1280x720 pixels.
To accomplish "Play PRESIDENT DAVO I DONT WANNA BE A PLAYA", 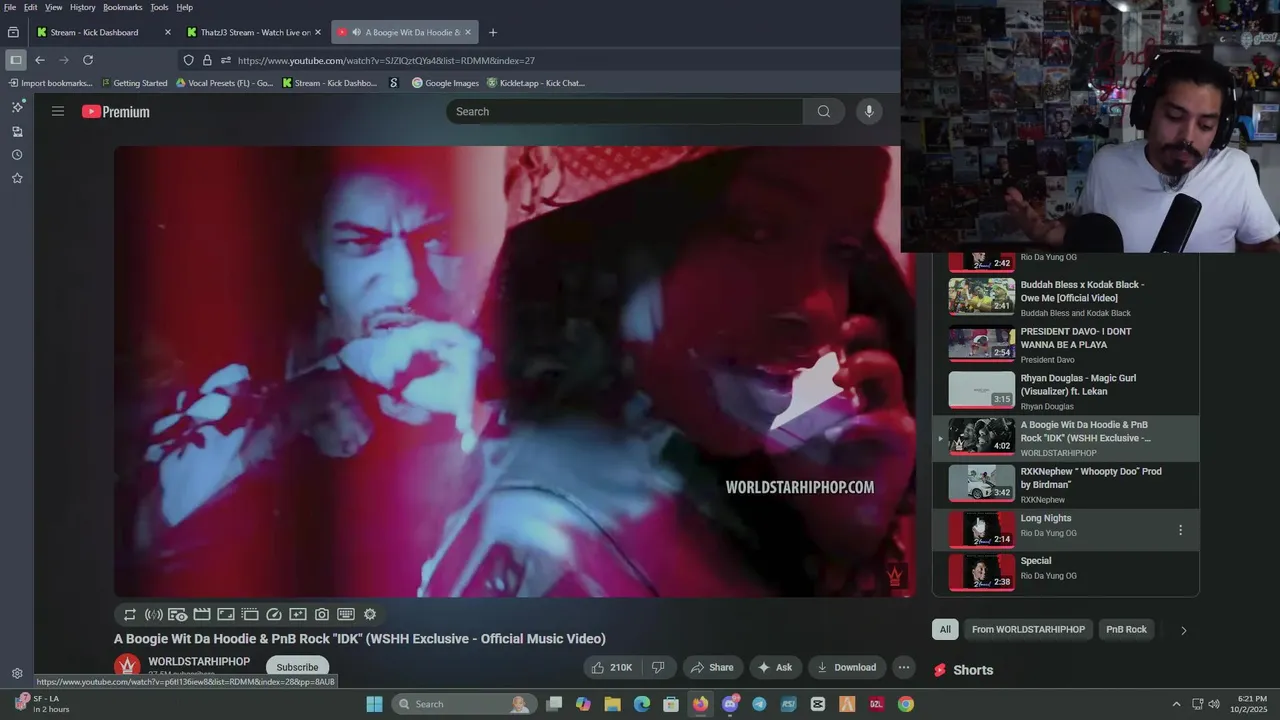I will [x=1065, y=345].
